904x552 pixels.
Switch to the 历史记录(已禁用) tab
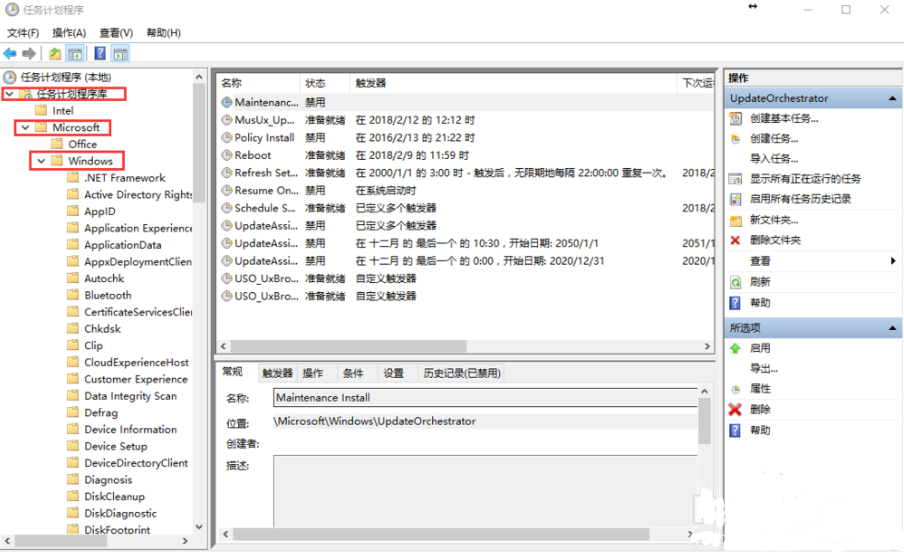pyautogui.click(x=461, y=373)
